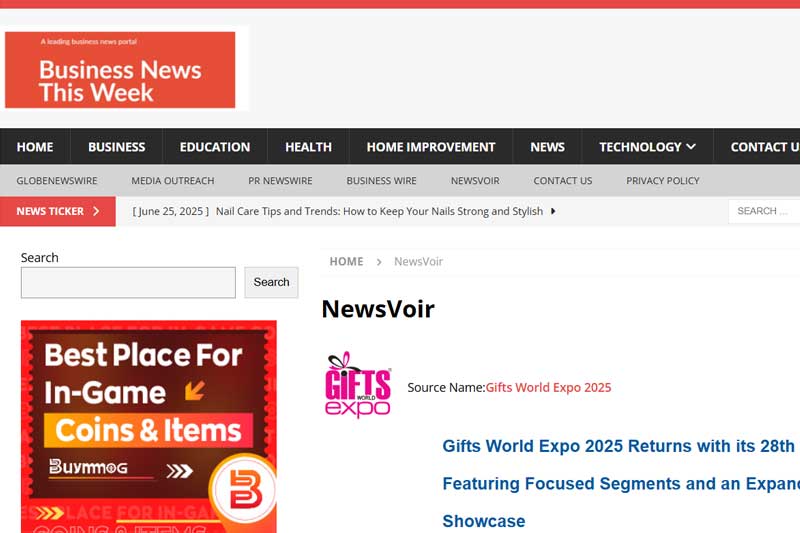Open the Gifts World Expo 2025 source link
Image resolution: width=800 pixels, height=533 pixels.
[548, 388]
